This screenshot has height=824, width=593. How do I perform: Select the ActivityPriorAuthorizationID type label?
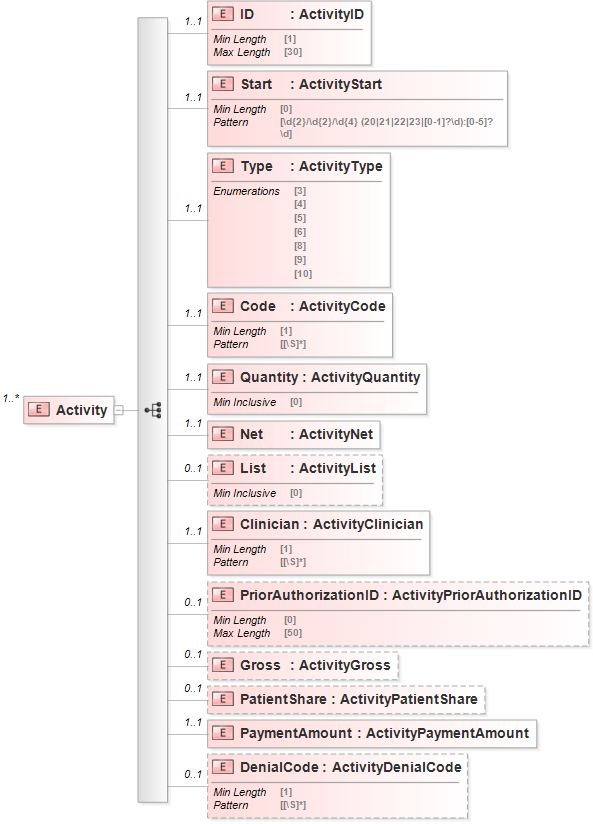pos(487,595)
